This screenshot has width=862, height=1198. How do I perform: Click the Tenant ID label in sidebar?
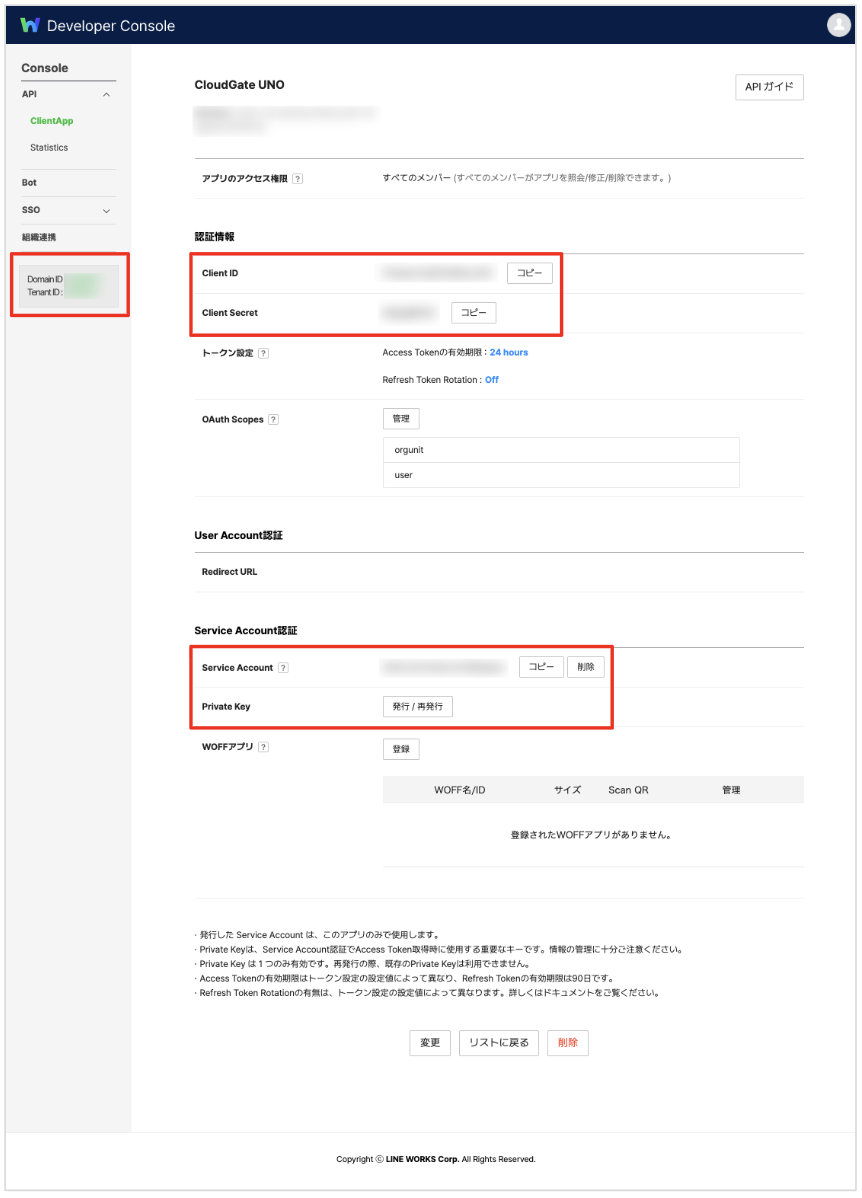45,292
